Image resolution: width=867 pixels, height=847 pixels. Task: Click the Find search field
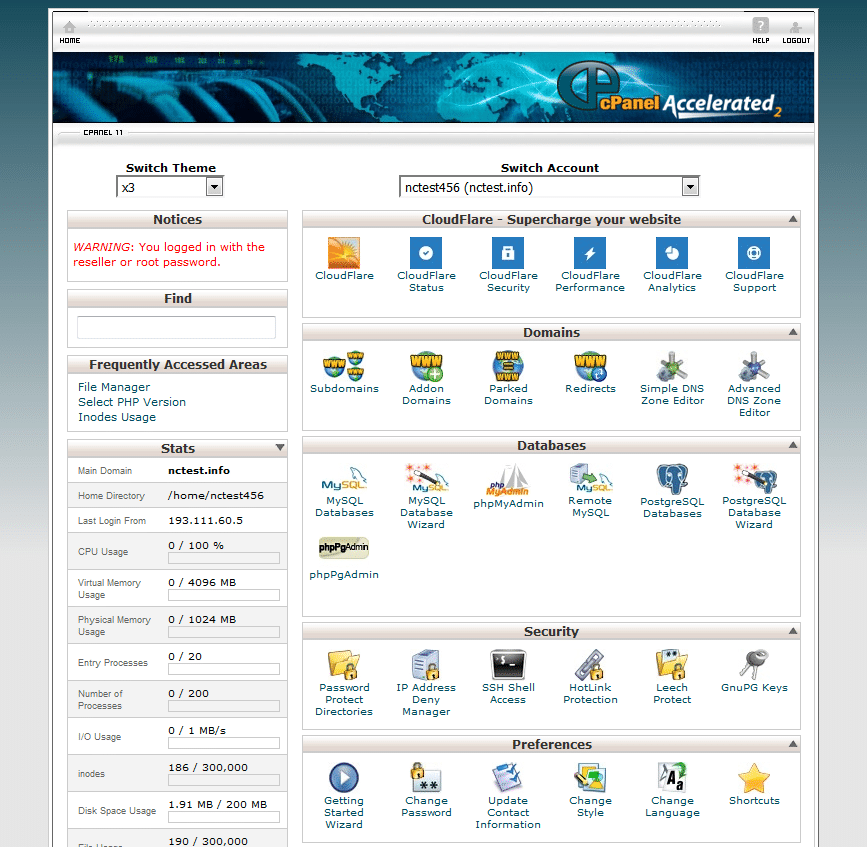pyautogui.click(x=176, y=327)
